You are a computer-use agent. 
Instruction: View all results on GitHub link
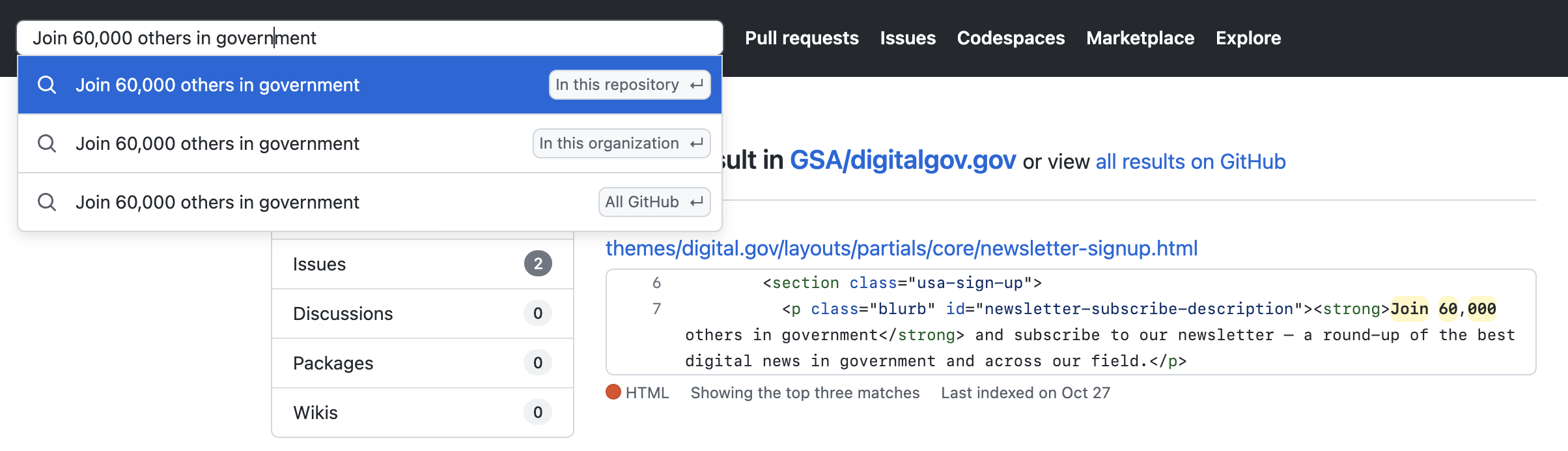pyautogui.click(x=1190, y=162)
